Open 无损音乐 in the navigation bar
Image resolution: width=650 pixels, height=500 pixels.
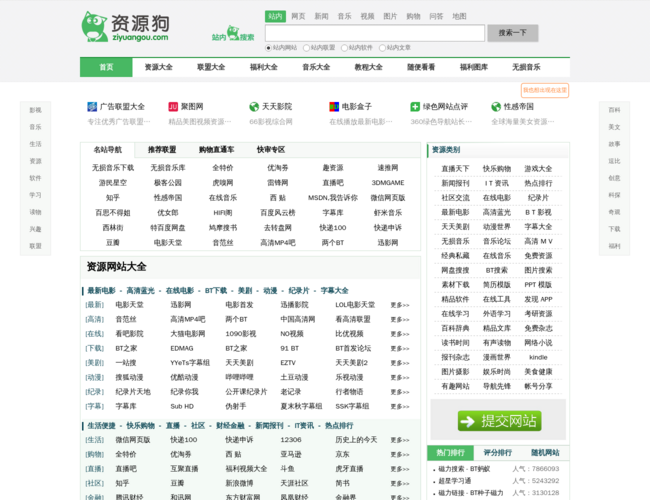(x=526, y=67)
